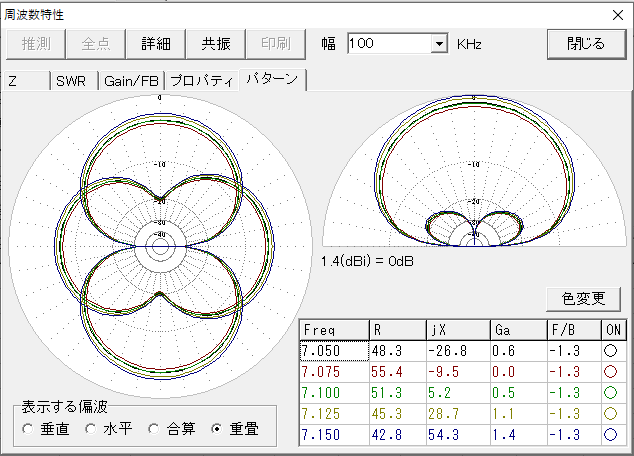
Task: Select the 7.125 frequency cell
Action: click(334, 414)
